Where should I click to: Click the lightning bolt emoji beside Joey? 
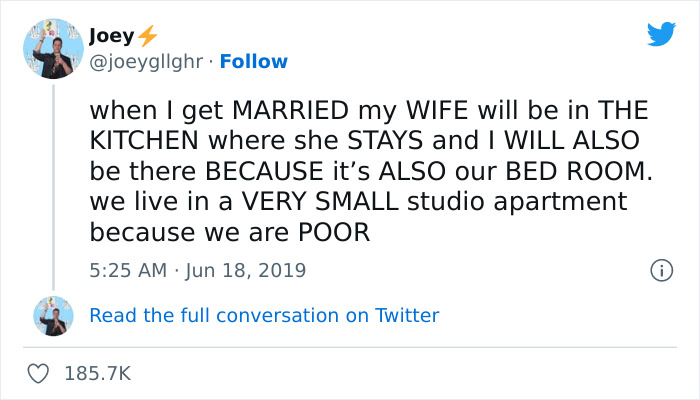[x=148, y=36]
